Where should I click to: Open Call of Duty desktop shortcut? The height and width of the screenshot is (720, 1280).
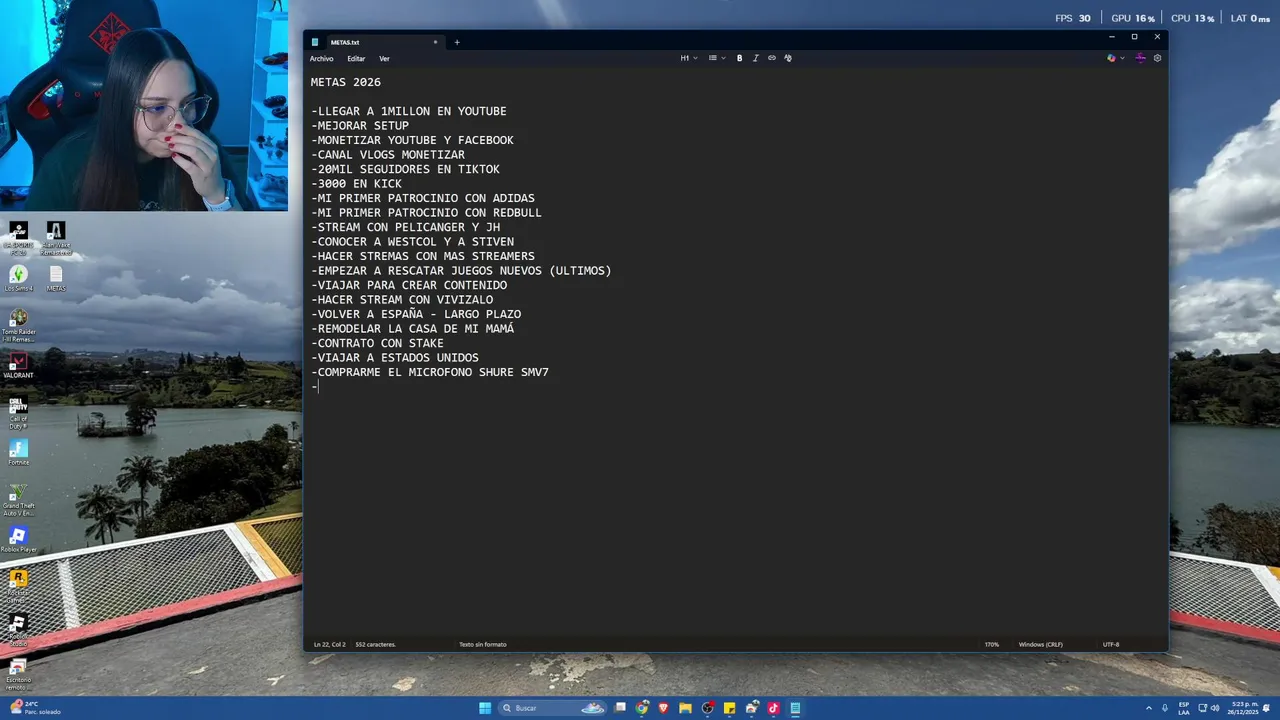tap(18, 412)
